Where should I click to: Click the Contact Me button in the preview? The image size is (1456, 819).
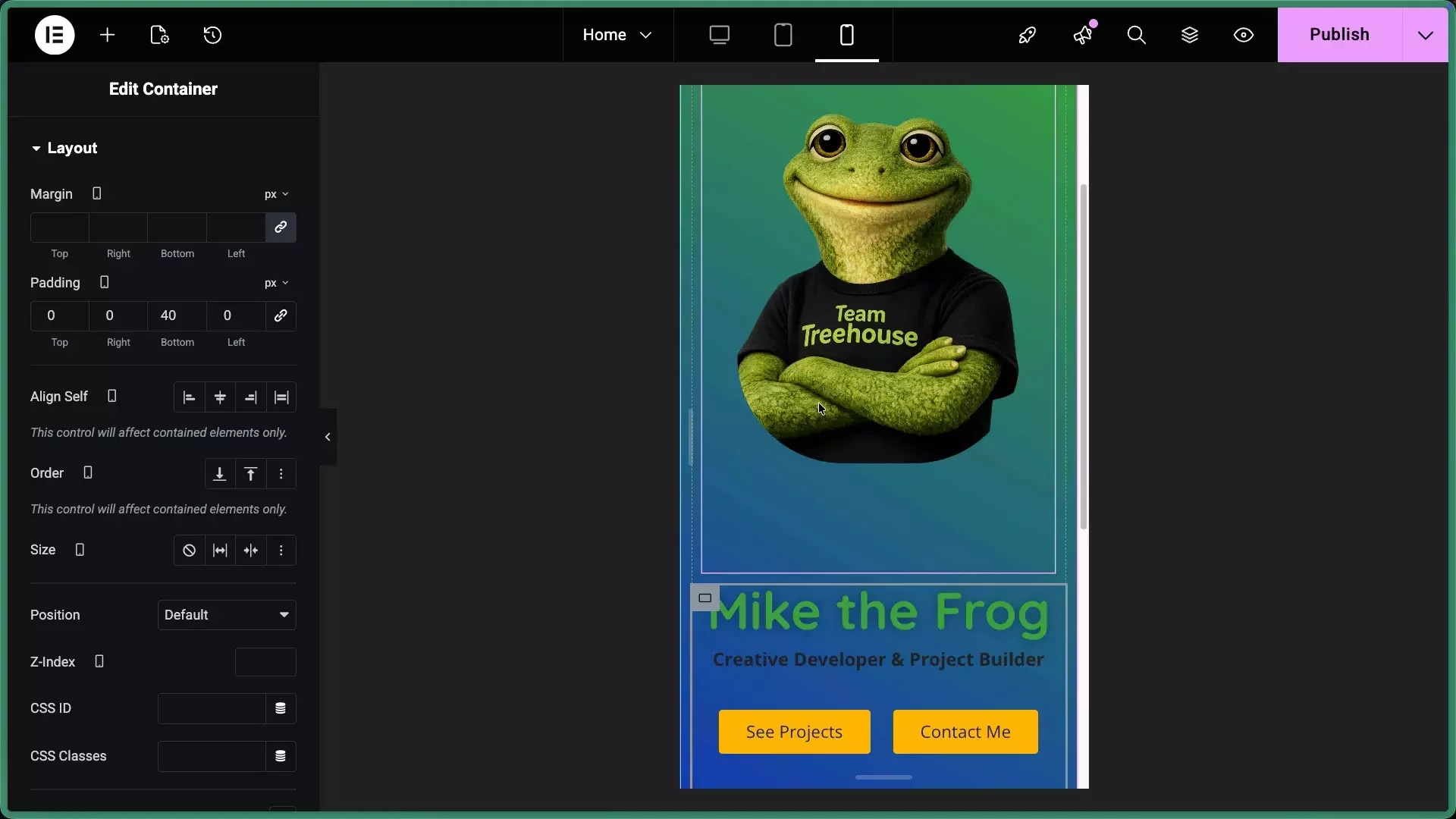965,731
